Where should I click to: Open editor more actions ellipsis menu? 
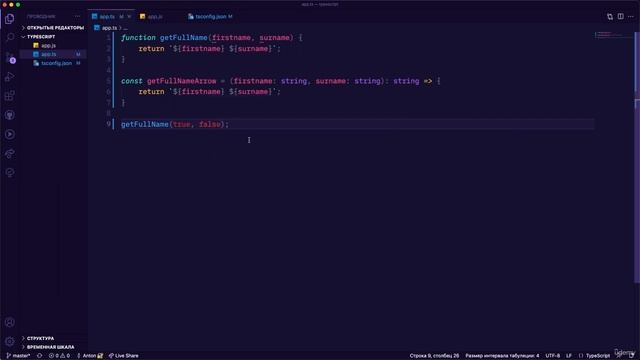[631, 16]
